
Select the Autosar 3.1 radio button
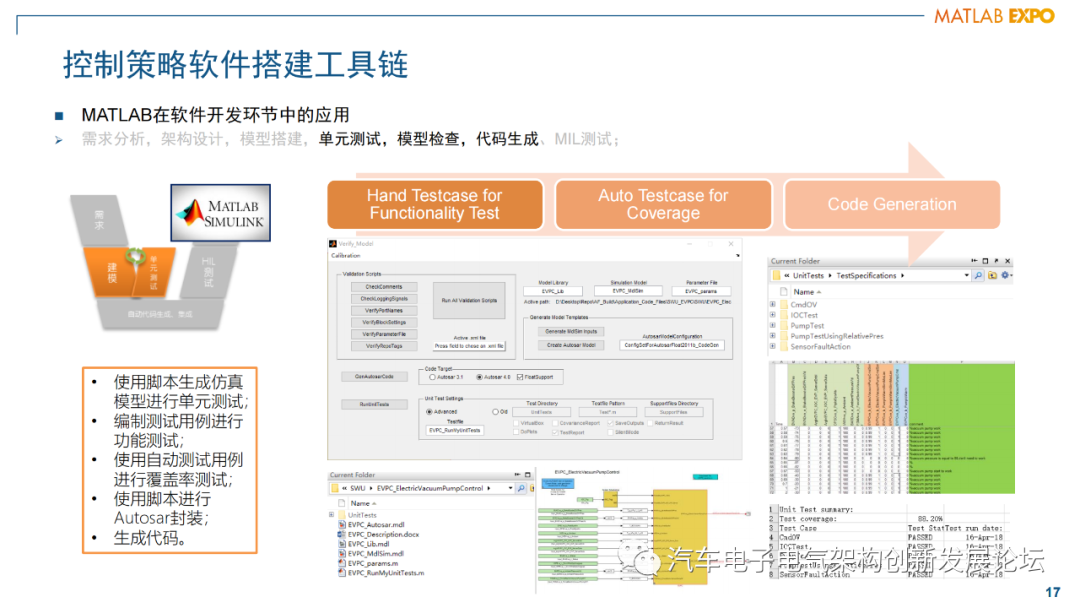[x=432, y=376]
